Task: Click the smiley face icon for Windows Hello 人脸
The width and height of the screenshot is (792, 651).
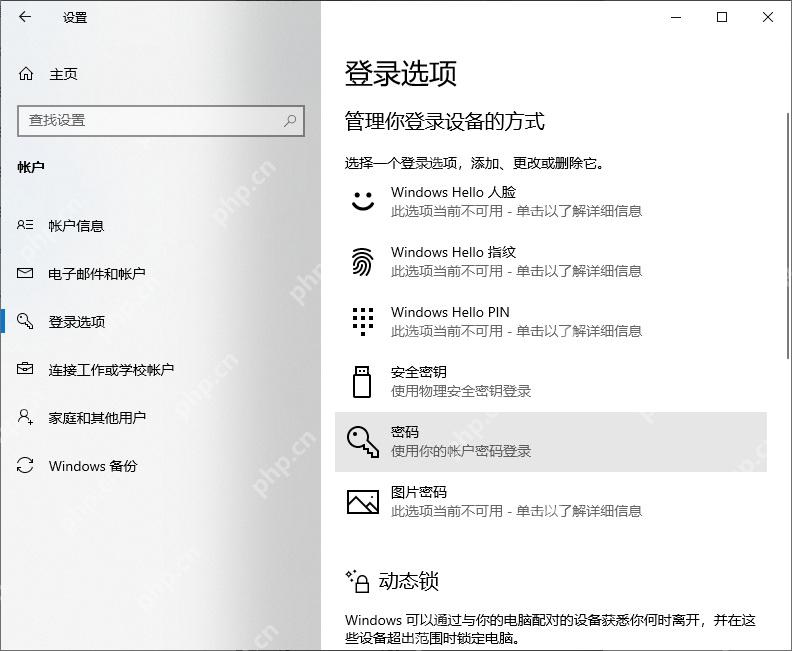Action: coord(363,201)
